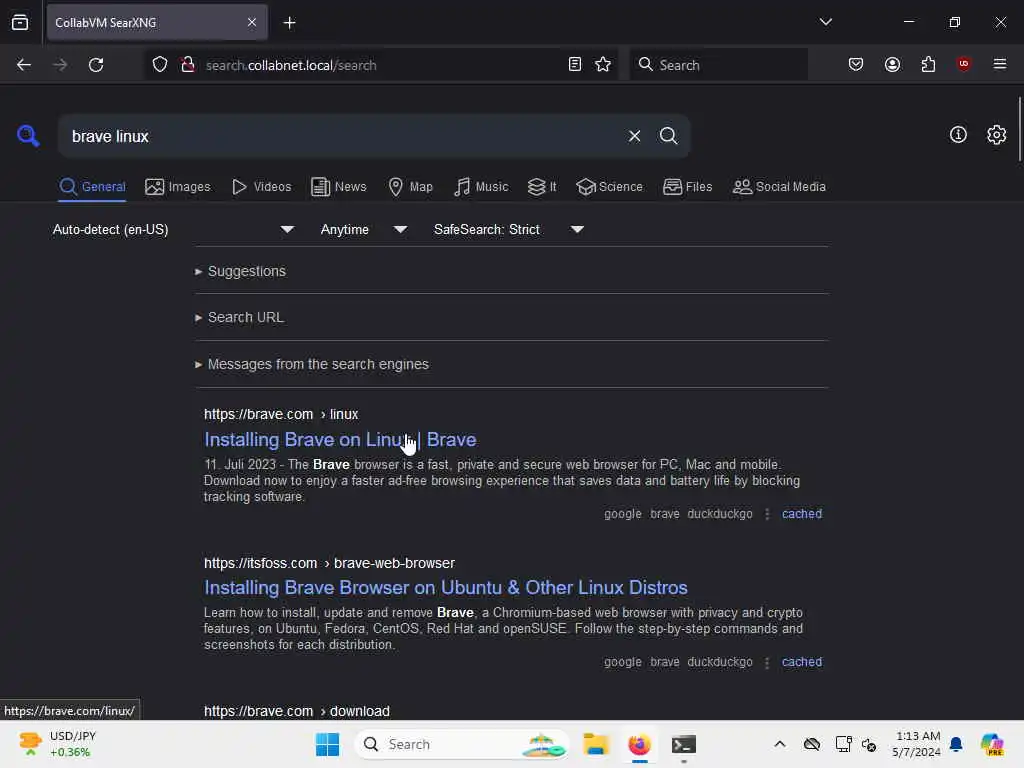This screenshot has width=1024, height=768.
Task: Open the Auto-detect (en-US) language dropdown
Action: tap(173, 229)
